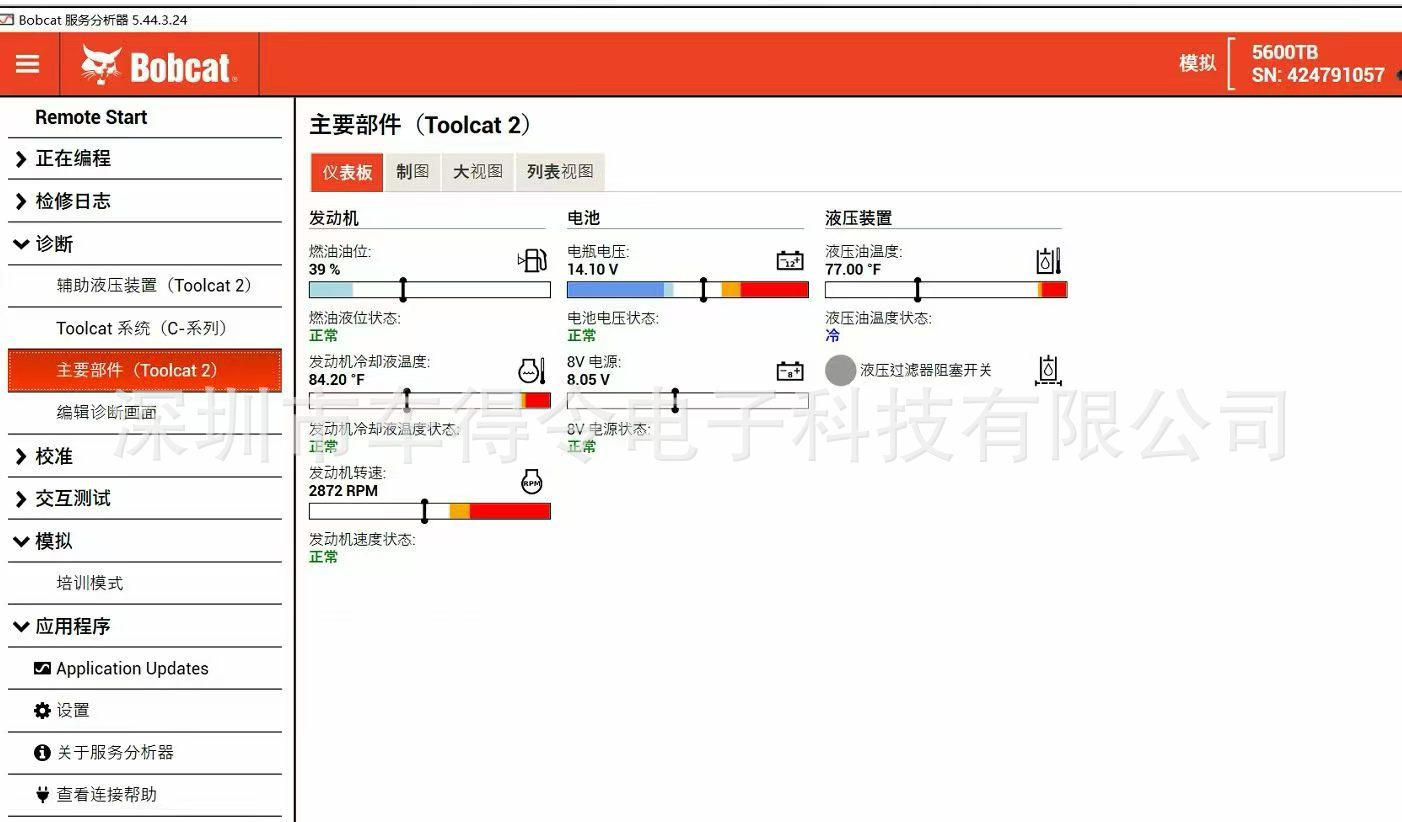Viewport: 1402px width, 822px height.
Task: Click the settings gear icon
Action: (42, 710)
